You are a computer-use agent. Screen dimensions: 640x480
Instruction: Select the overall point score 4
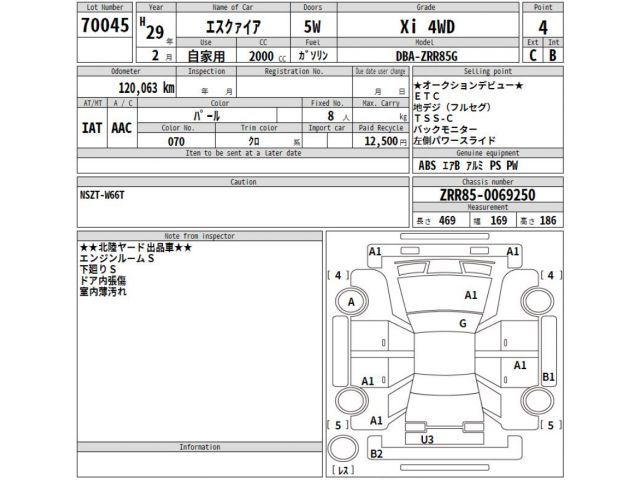pos(542,27)
